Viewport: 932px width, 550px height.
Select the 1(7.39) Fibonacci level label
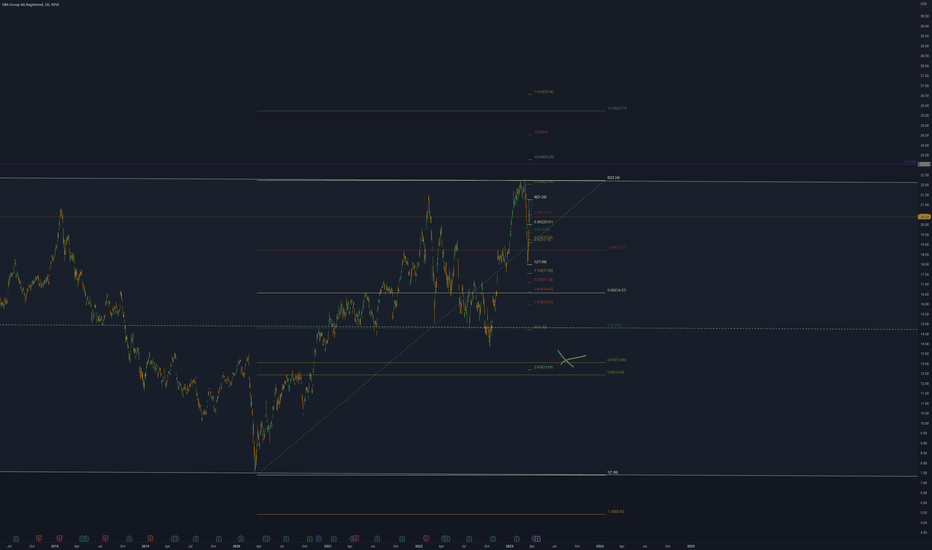coord(613,472)
